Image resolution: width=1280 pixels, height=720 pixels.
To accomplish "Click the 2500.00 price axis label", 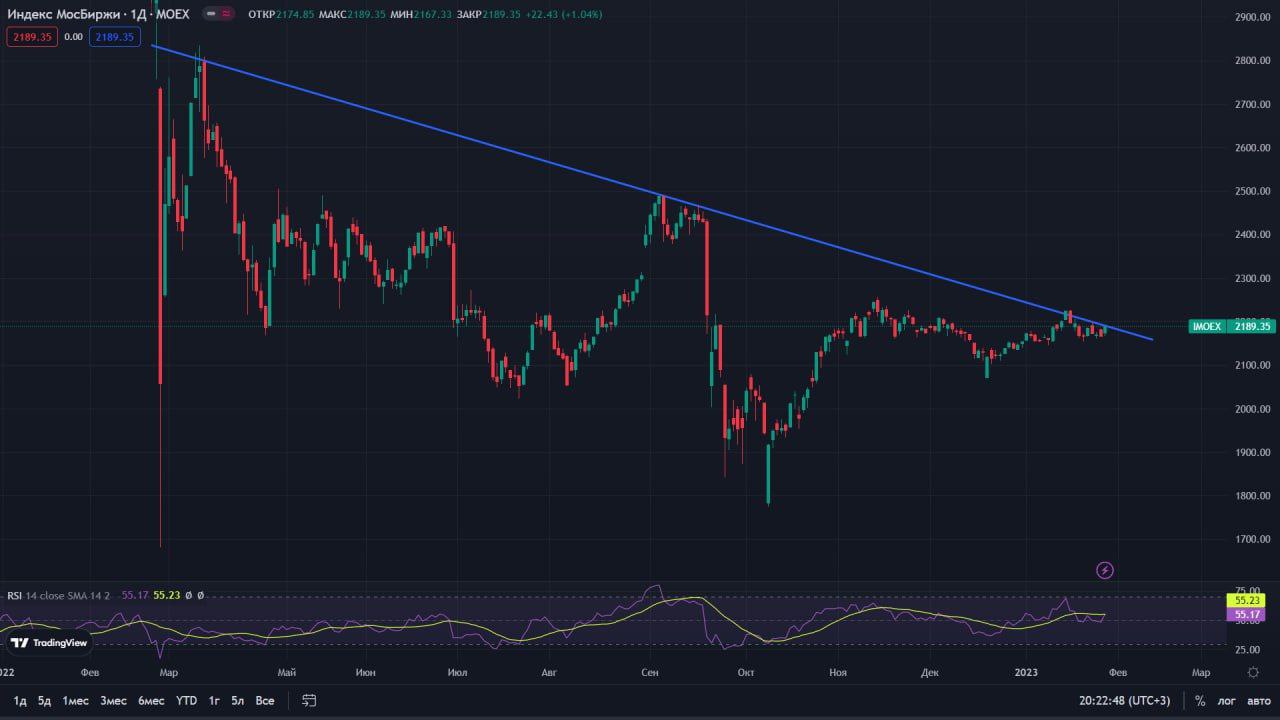I will coord(1252,191).
